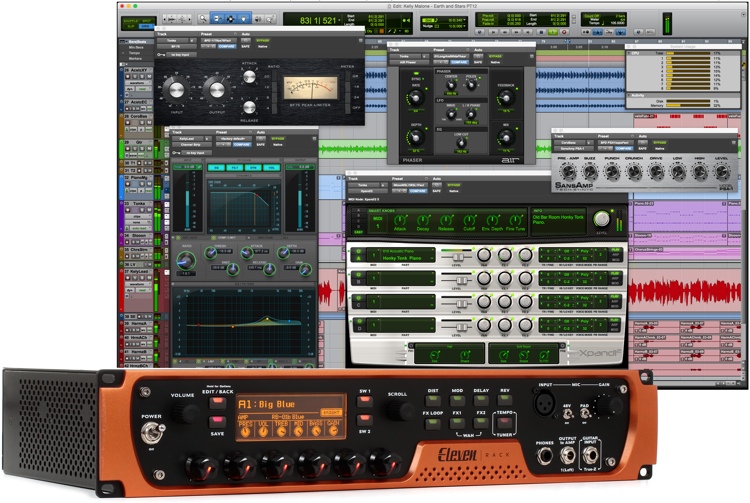This screenshot has height=503, width=750.
Task: Toggle the Sync button in AIR Phaser
Action: 416,74
